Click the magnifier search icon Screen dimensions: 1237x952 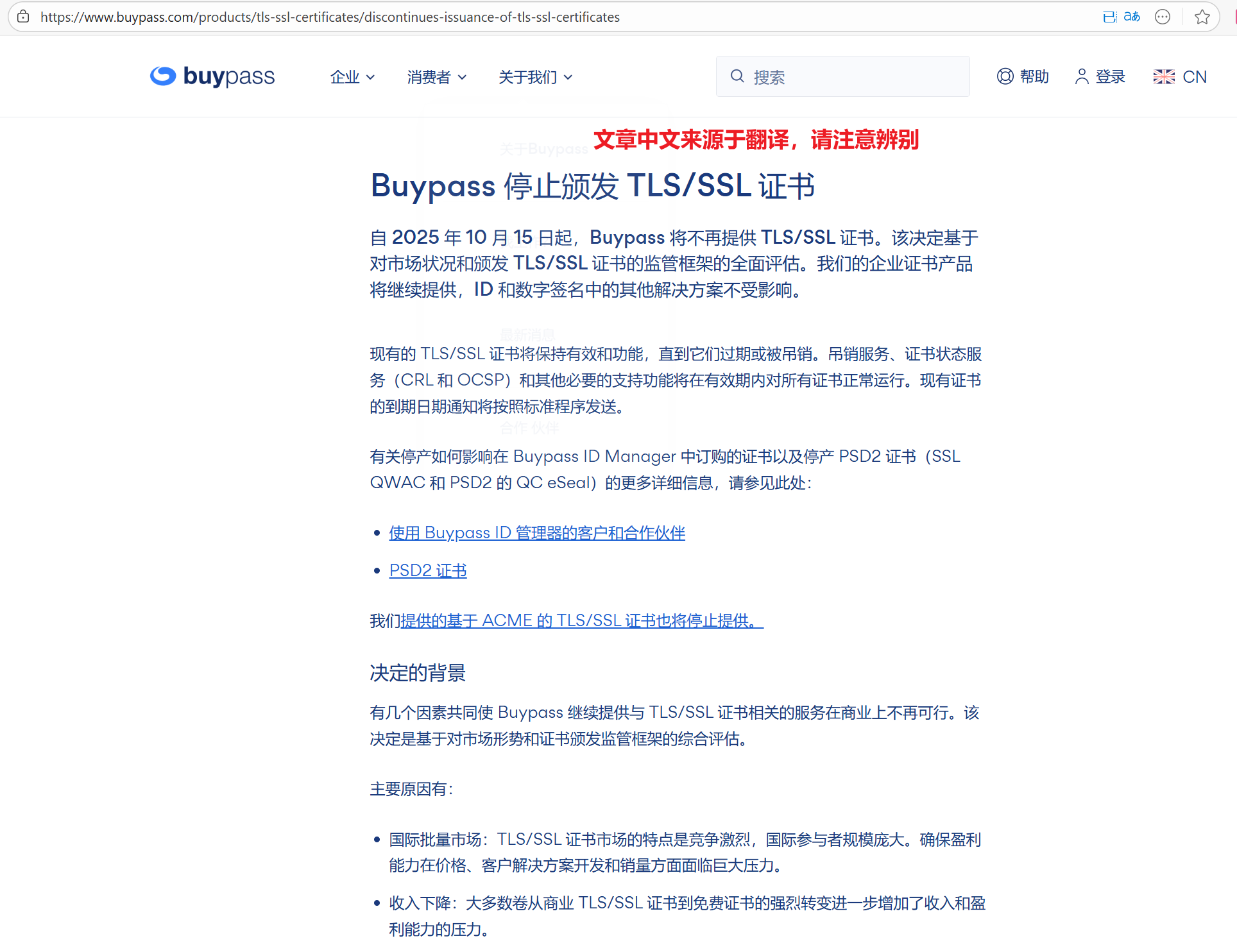point(737,76)
